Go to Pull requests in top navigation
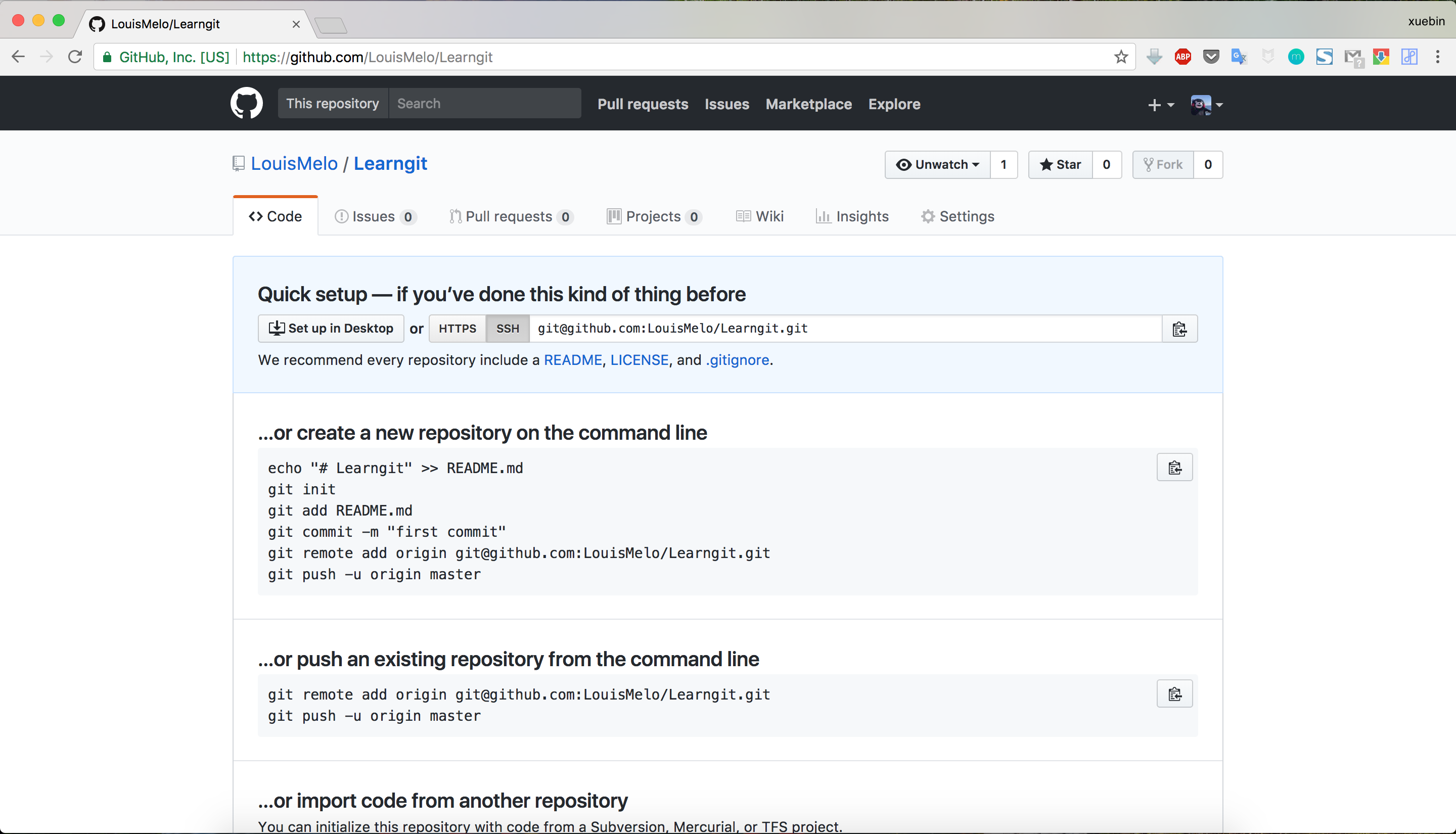The height and width of the screenshot is (834, 1456). pos(643,104)
